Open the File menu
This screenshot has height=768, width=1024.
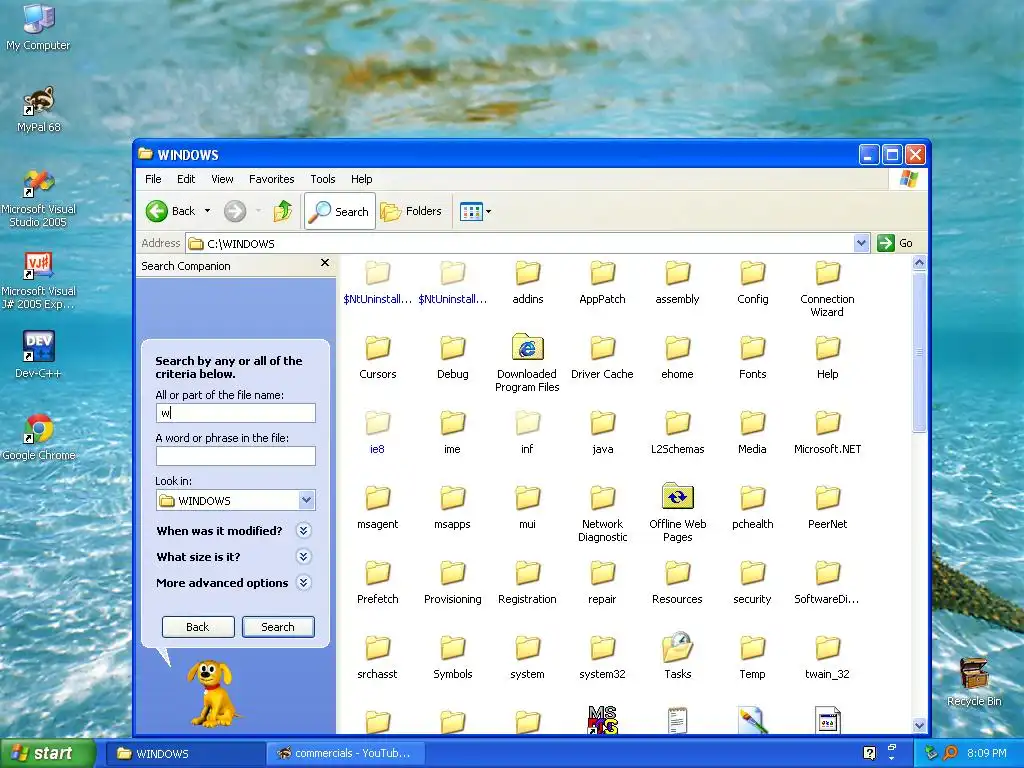[153, 179]
